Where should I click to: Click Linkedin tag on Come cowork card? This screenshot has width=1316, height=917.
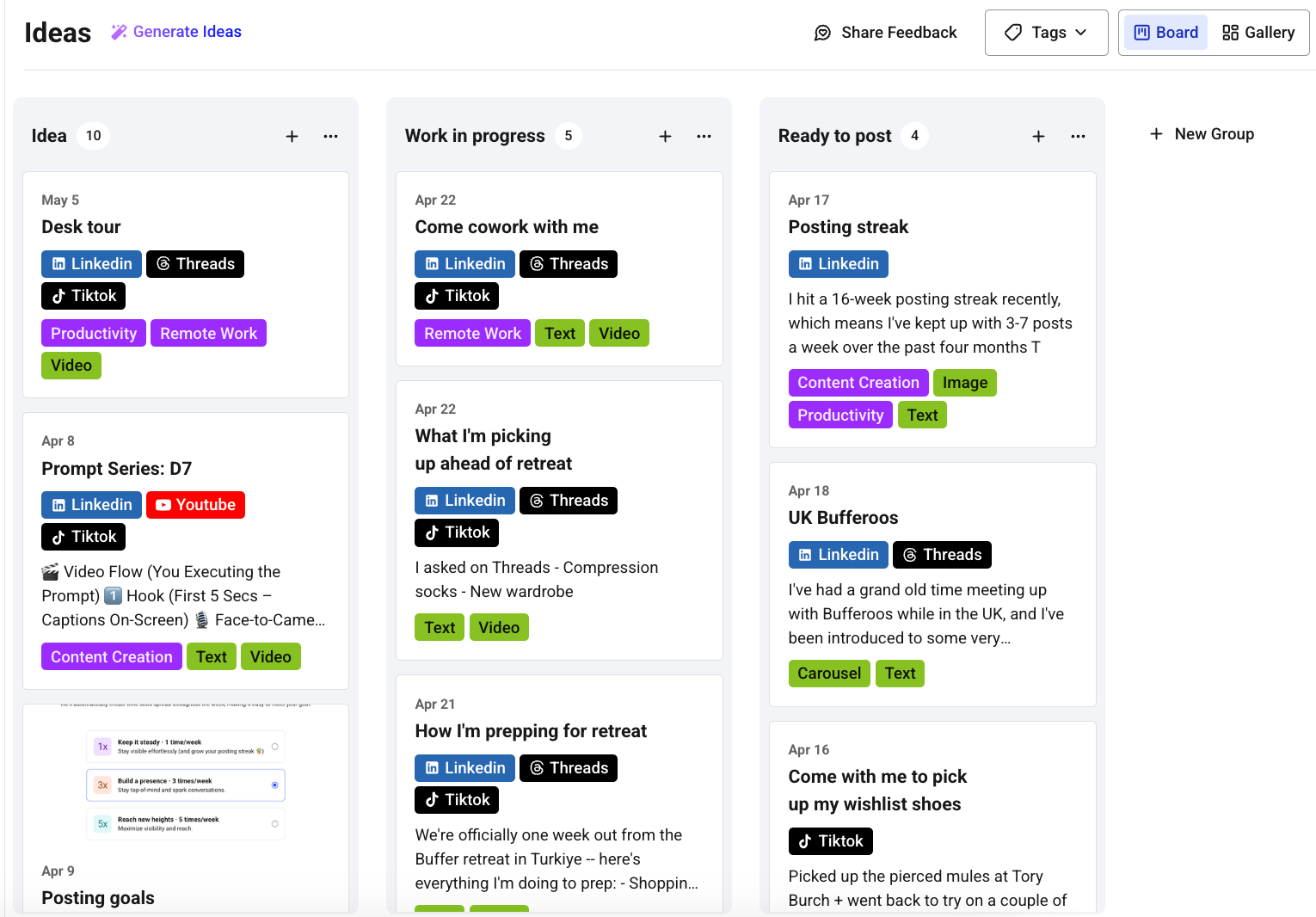(x=464, y=264)
